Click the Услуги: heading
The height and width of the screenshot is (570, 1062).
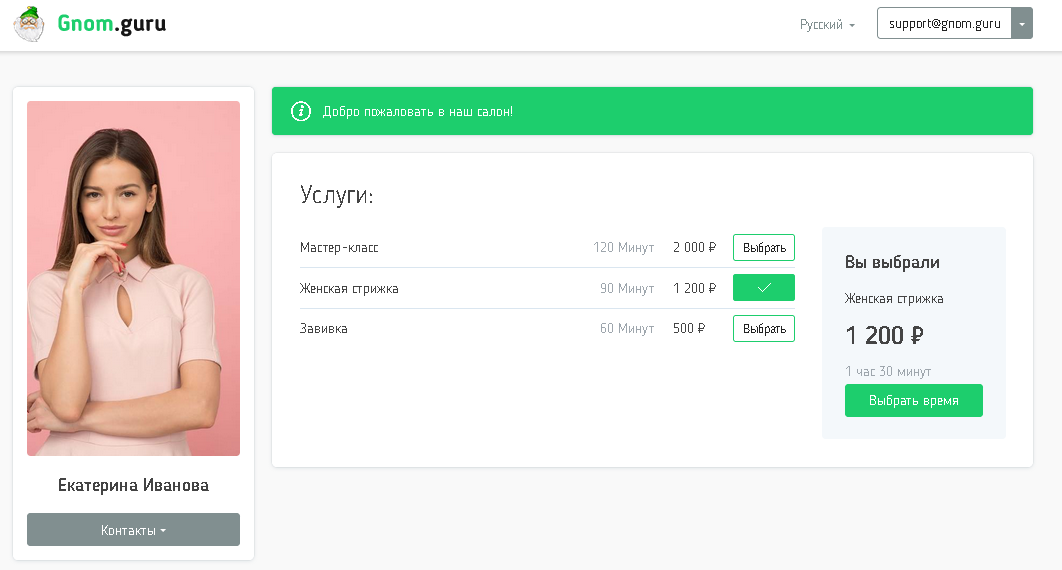337,195
